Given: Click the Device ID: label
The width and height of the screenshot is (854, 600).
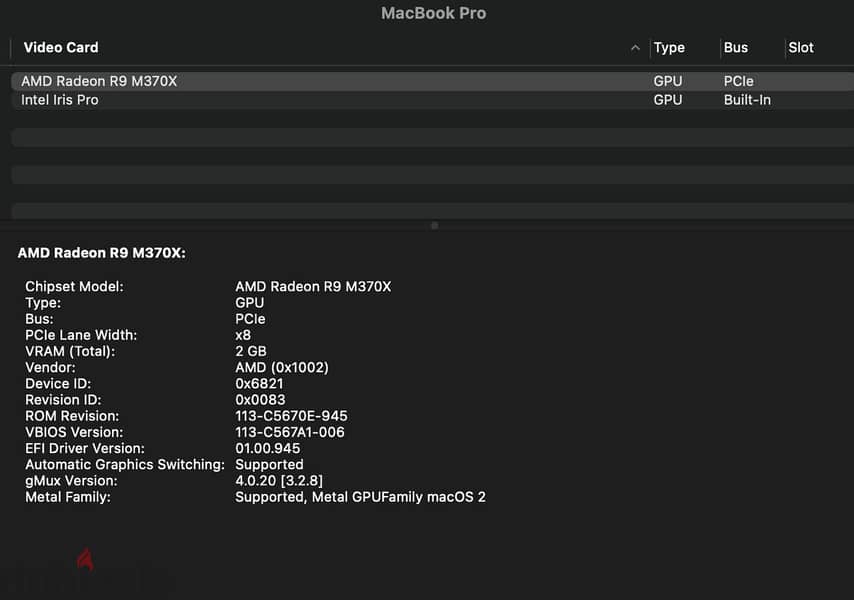Looking at the screenshot, I should [58, 383].
